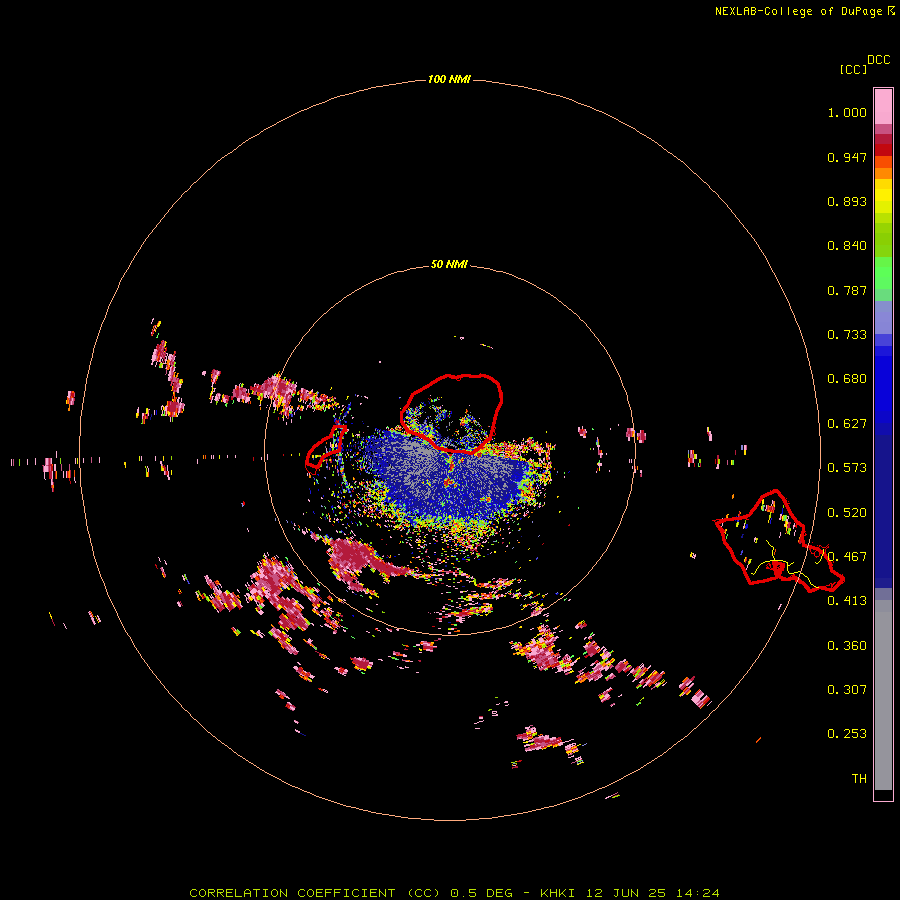Click the 50 NMI range ring label
The image size is (900, 900).
[449, 264]
